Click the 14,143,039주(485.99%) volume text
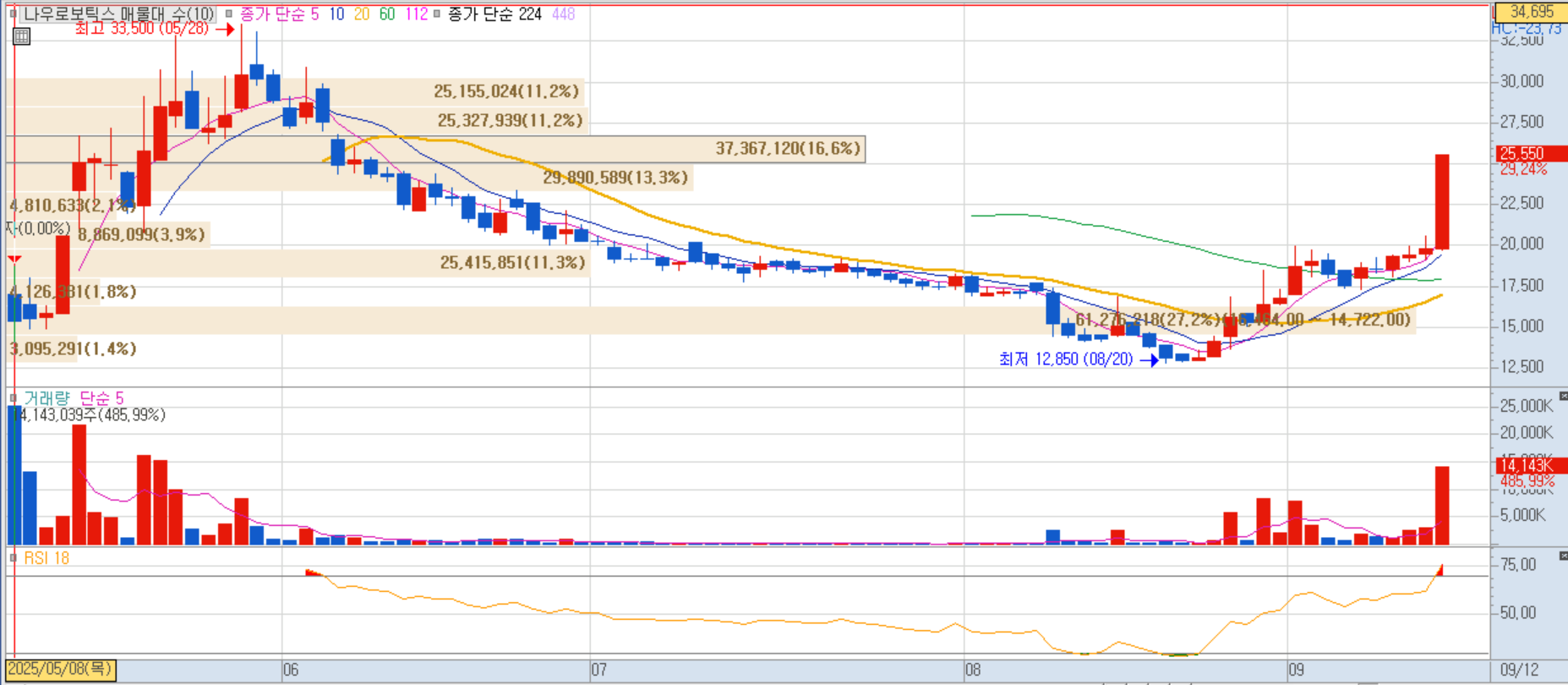1568x685 pixels. [91, 415]
